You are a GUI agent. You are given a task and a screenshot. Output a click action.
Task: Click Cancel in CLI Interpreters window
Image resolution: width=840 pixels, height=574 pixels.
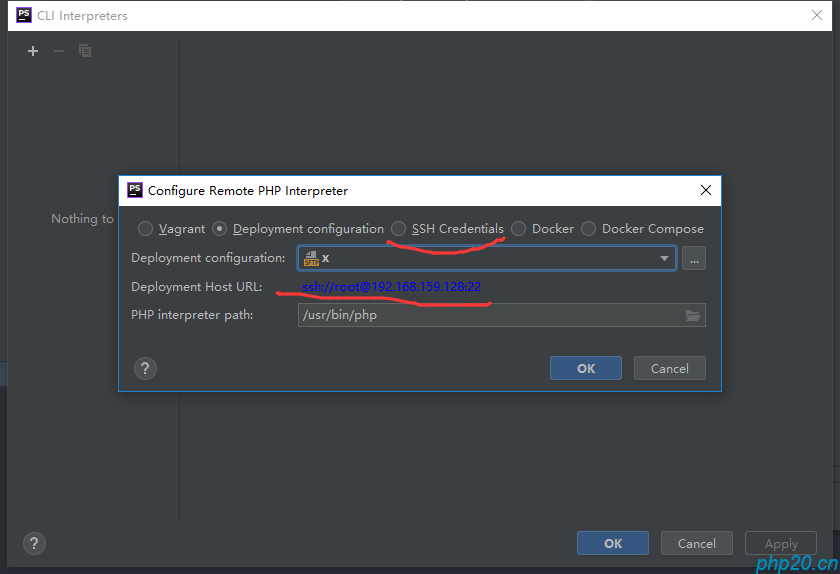tap(696, 543)
